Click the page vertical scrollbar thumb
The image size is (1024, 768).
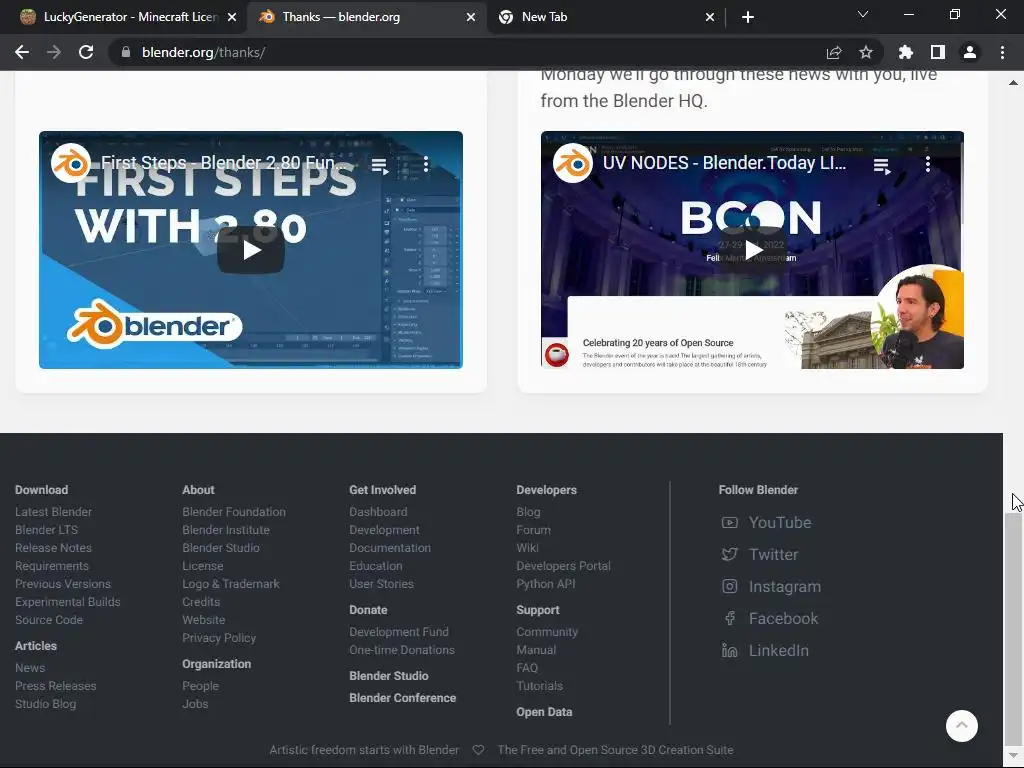click(1013, 630)
